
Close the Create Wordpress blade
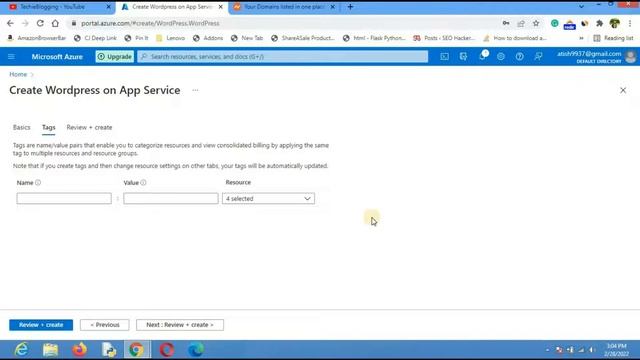[623, 90]
